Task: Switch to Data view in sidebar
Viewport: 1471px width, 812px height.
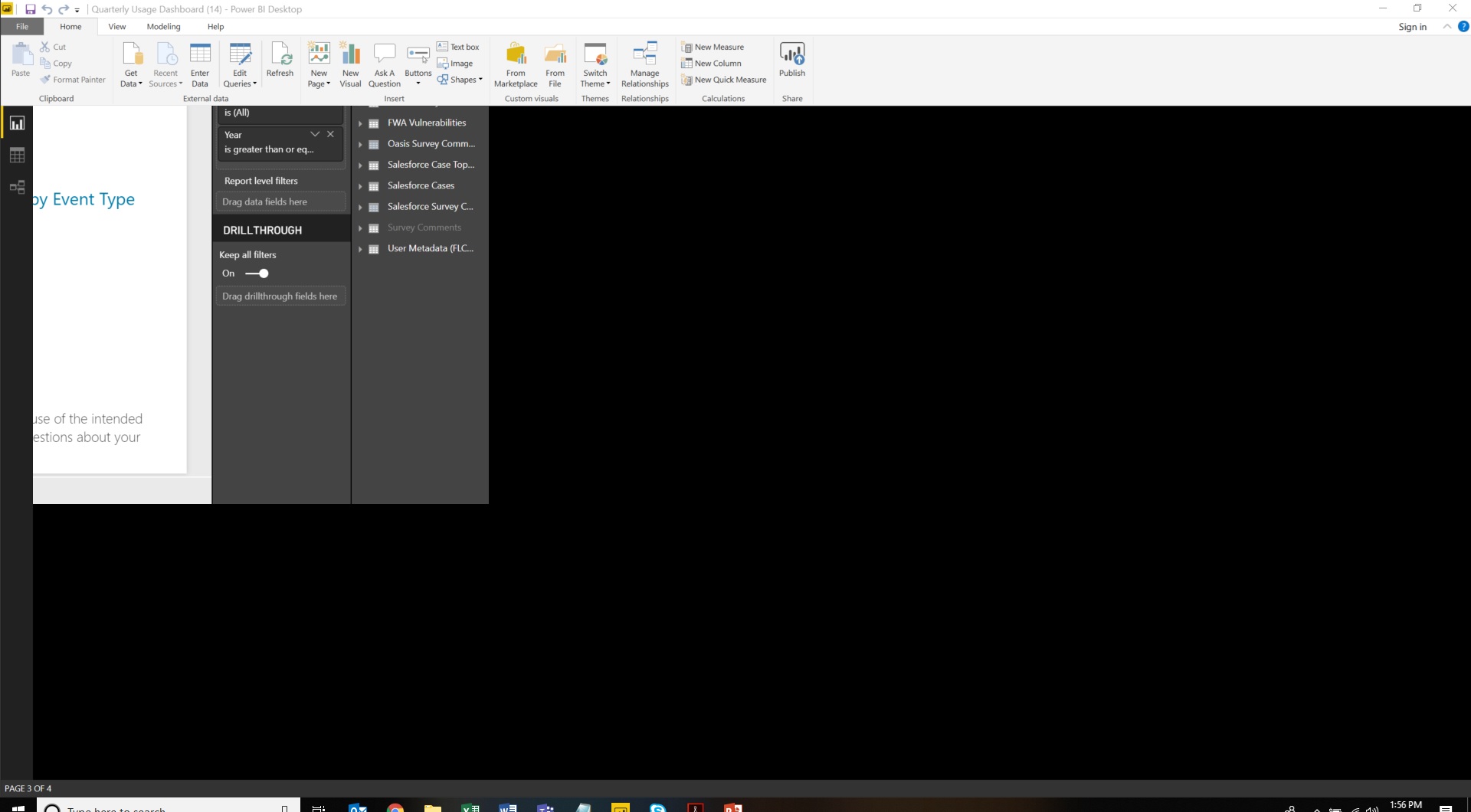Action: (17, 156)
